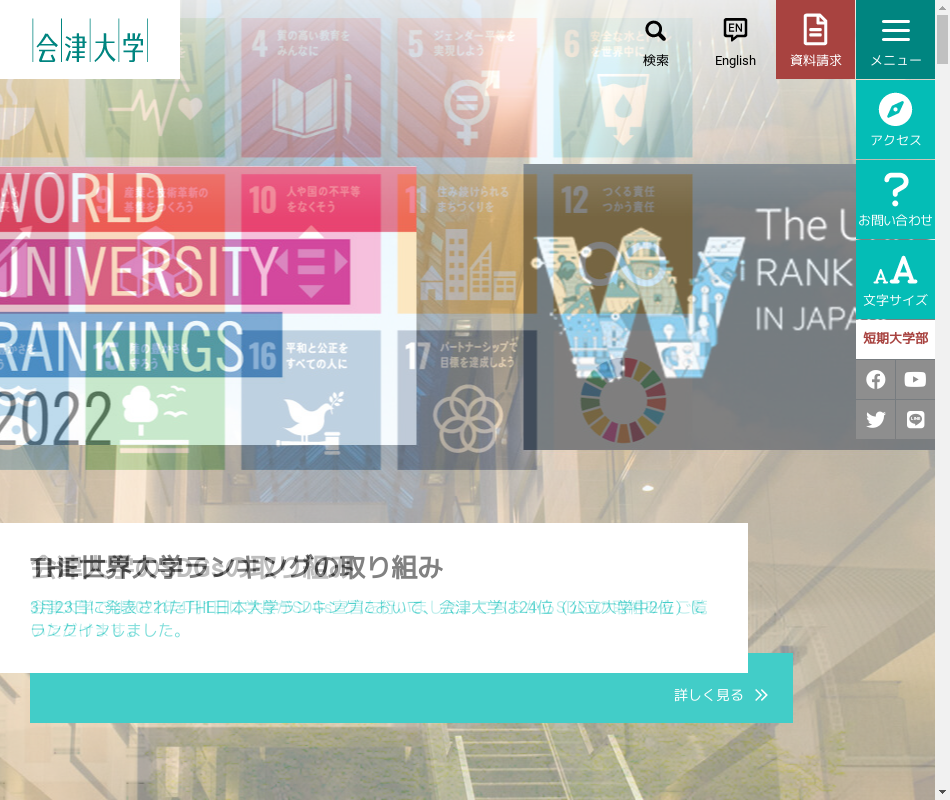Open the LINE account icon
This screenshot has height=800, width=950.
pos(915,420)
